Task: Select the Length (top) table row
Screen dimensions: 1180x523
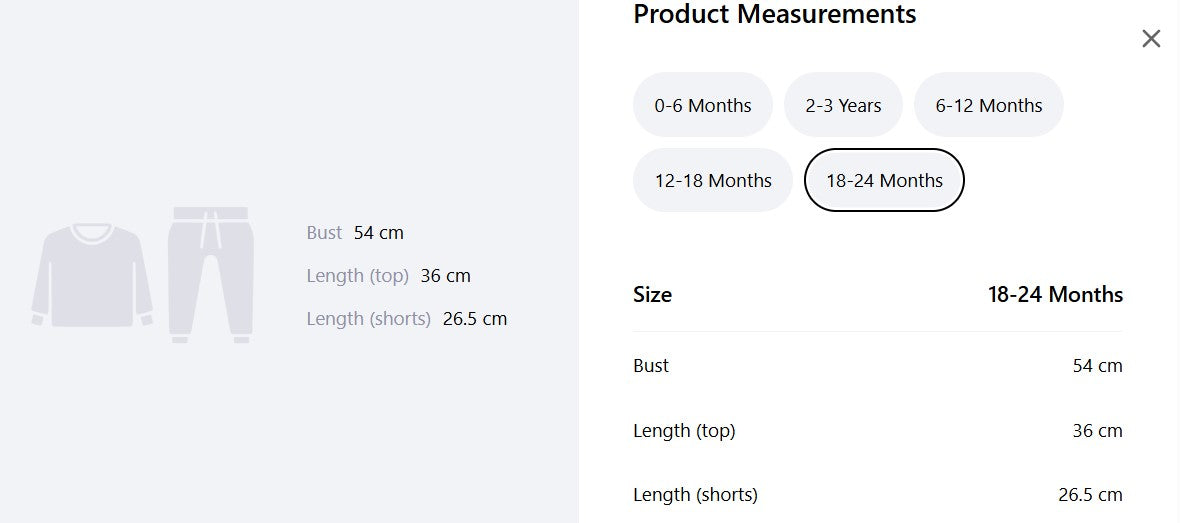Action: [877, 430]
